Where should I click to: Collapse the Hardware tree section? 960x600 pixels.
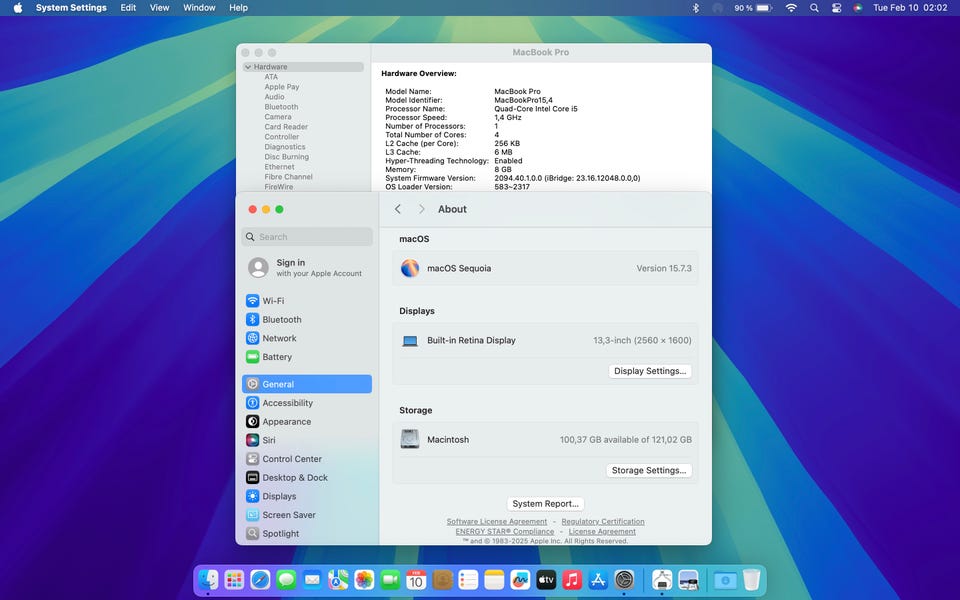point(248,67)
